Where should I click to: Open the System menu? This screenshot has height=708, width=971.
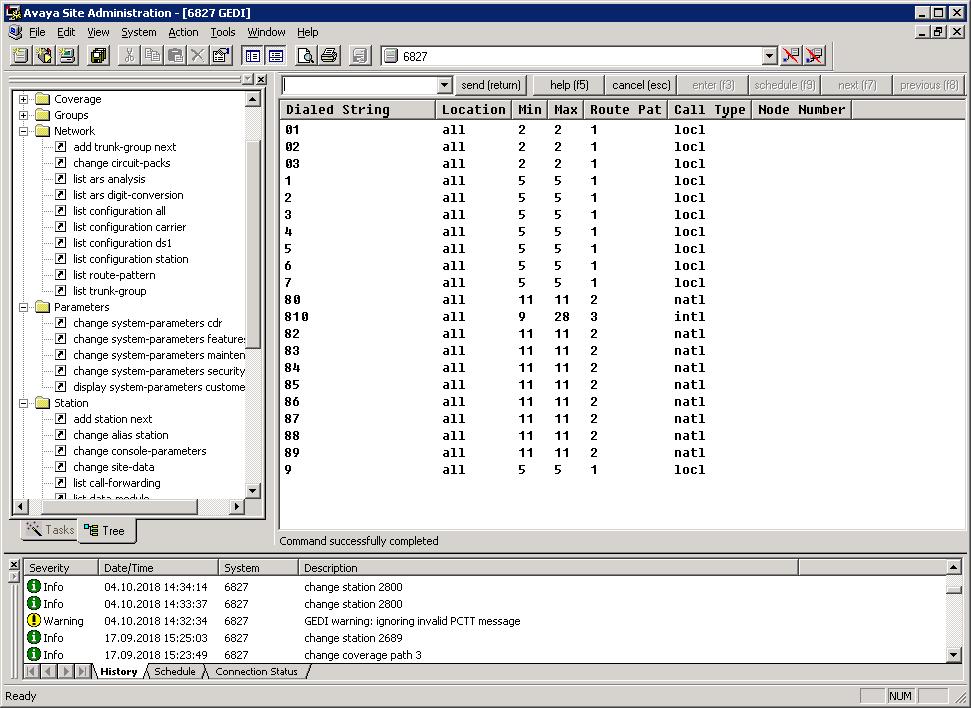139,32
